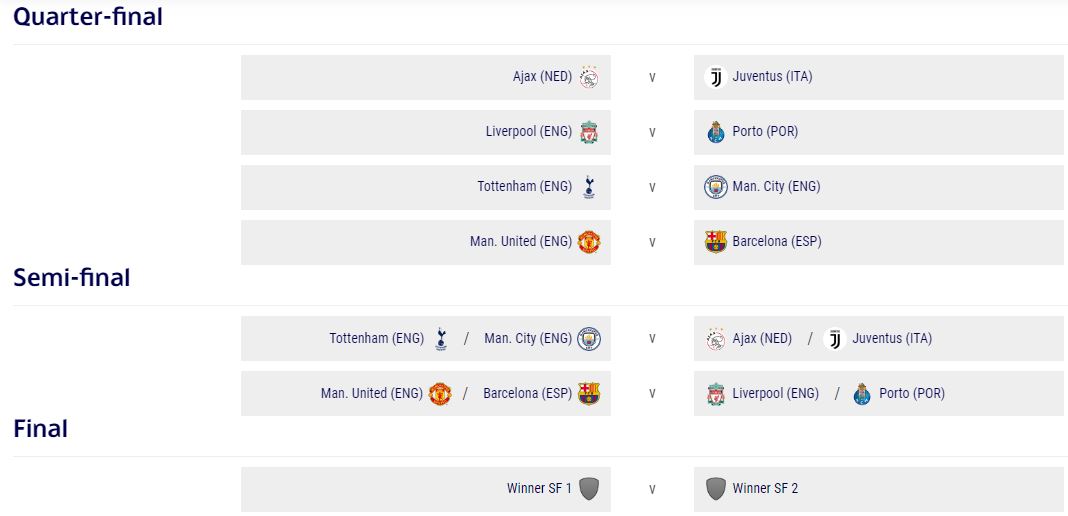Click the Quarter-final section heading
1068x516 pixels.
pos(88,17)
